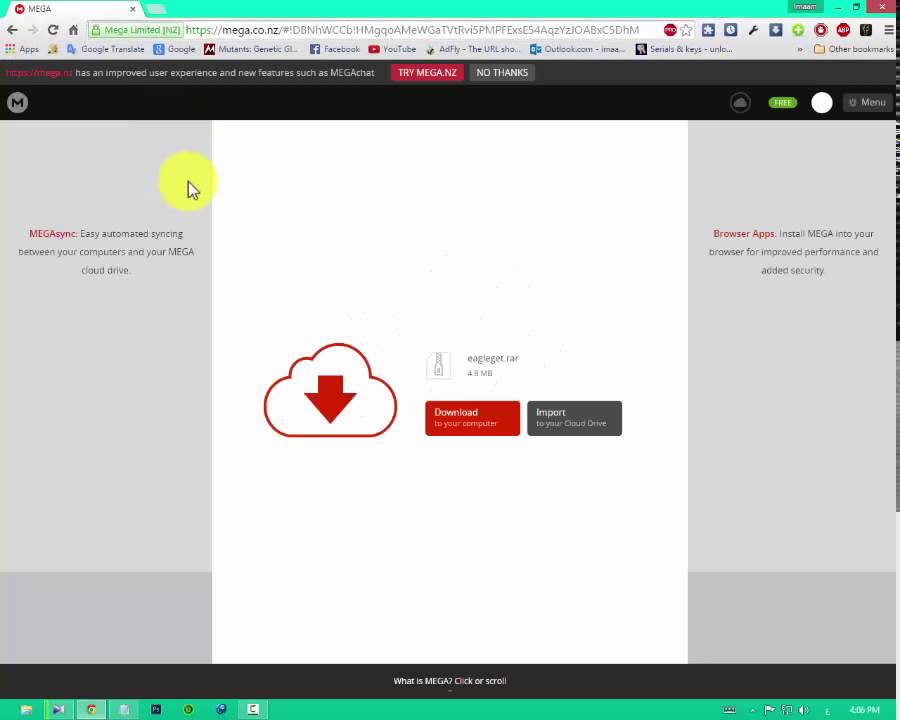Open the Chrome hamburger menu

889,30
